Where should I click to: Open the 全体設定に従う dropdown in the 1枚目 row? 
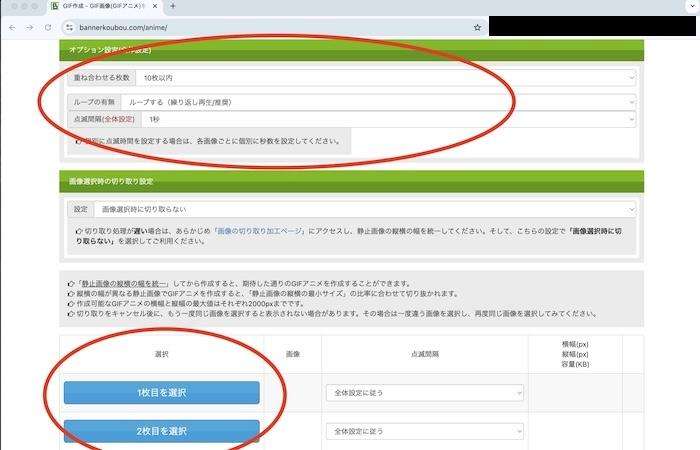425,393
